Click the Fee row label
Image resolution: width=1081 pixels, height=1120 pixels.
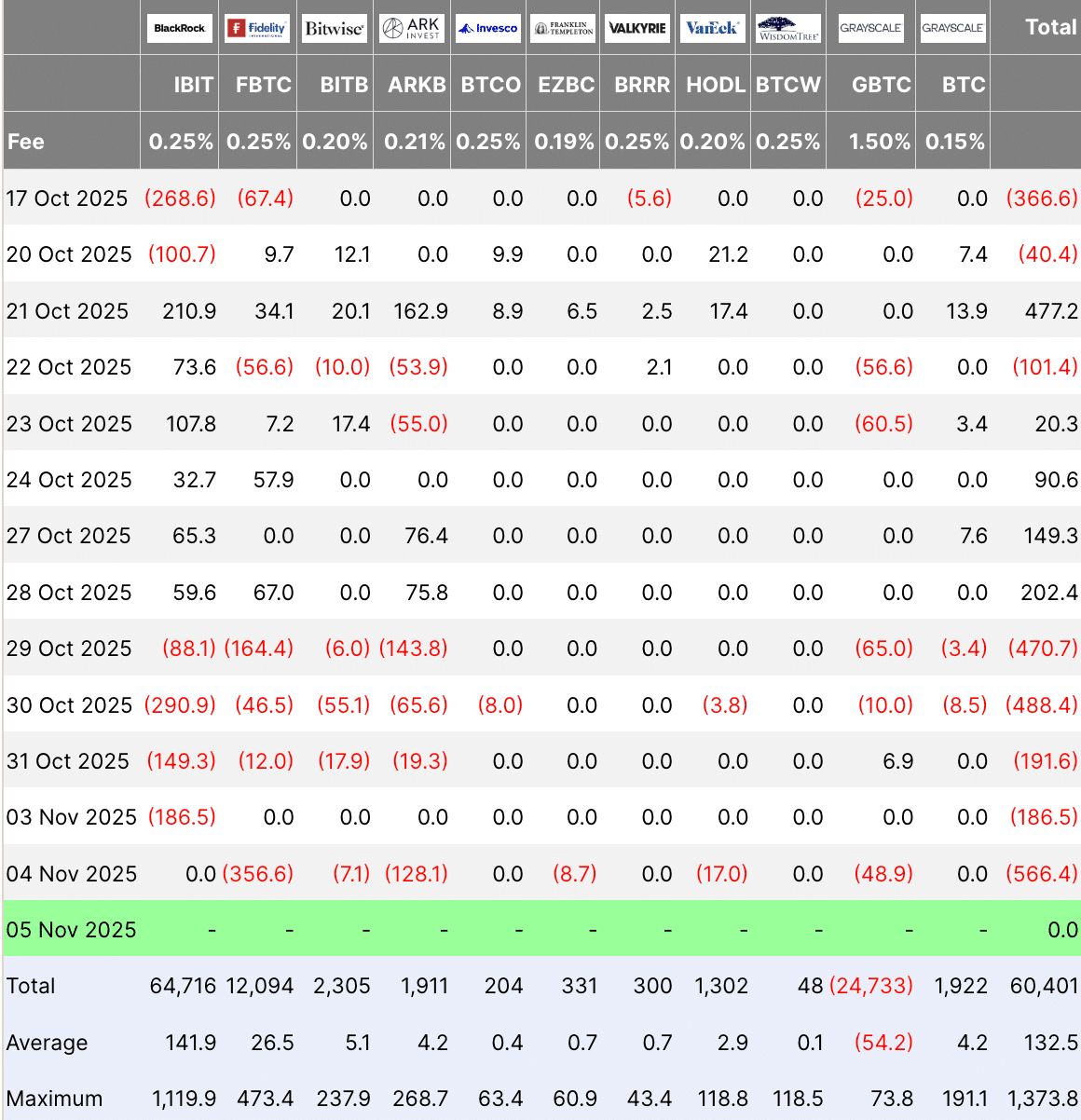(26, 142)
